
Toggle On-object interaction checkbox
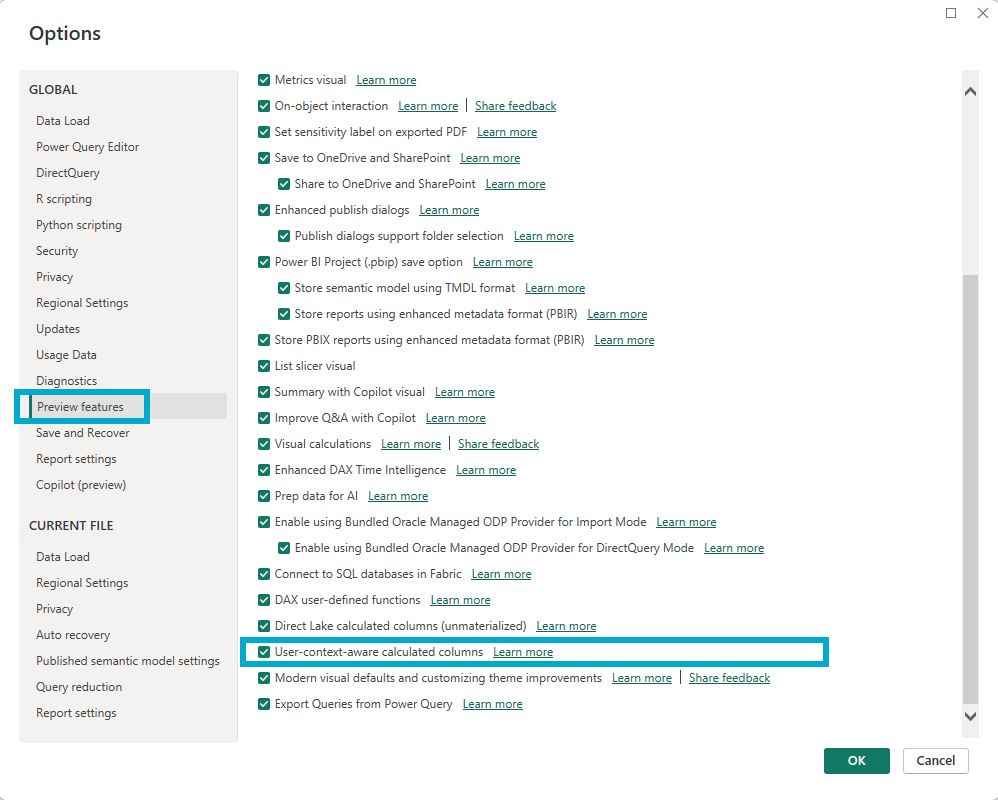[x=264, y=106]
